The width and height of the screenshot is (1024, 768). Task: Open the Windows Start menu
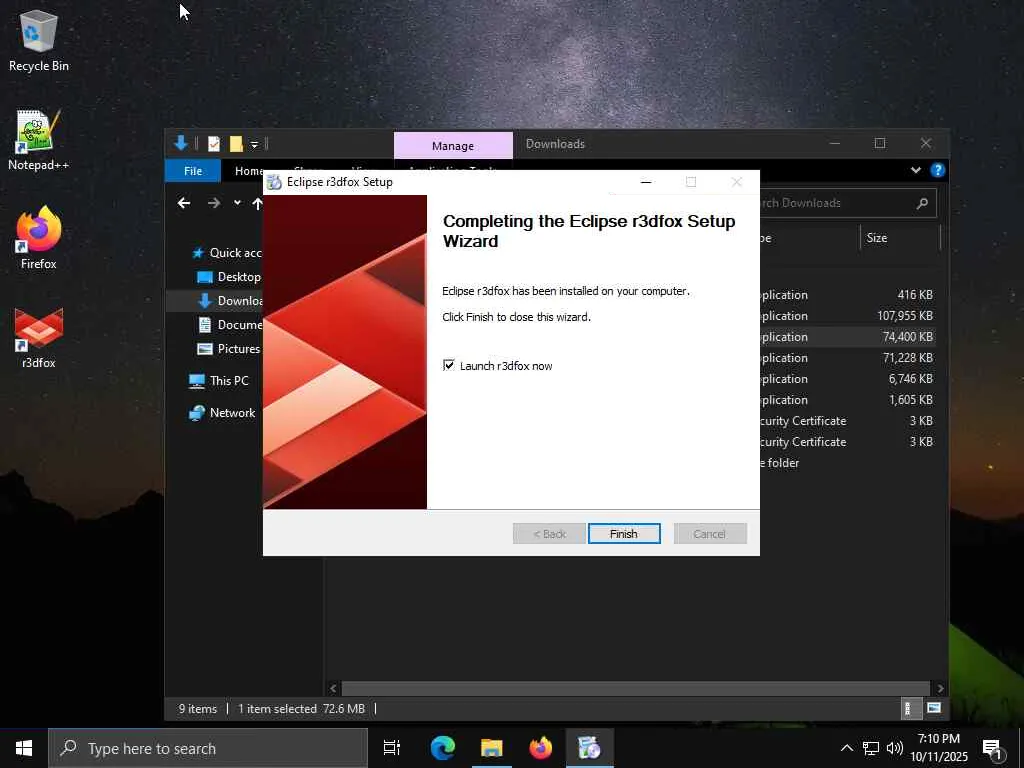24,748
